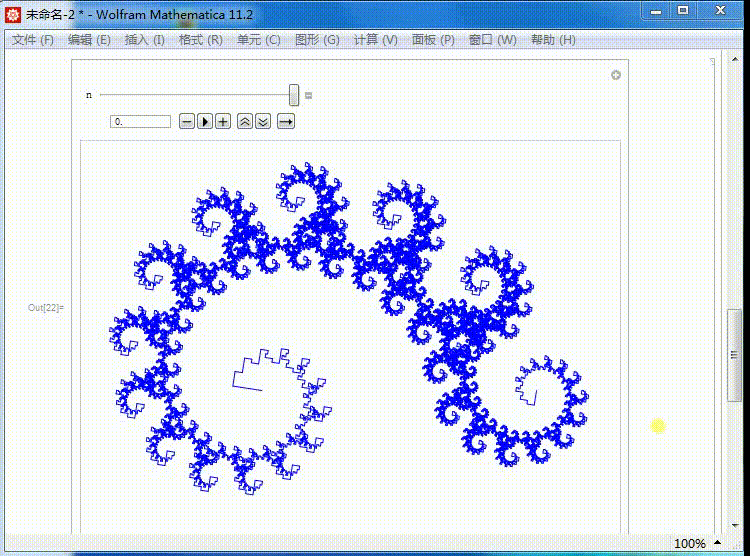Open the 文件 (F) menu
The height and width of the screenshot is (556, 750).
tap(33, 40)
